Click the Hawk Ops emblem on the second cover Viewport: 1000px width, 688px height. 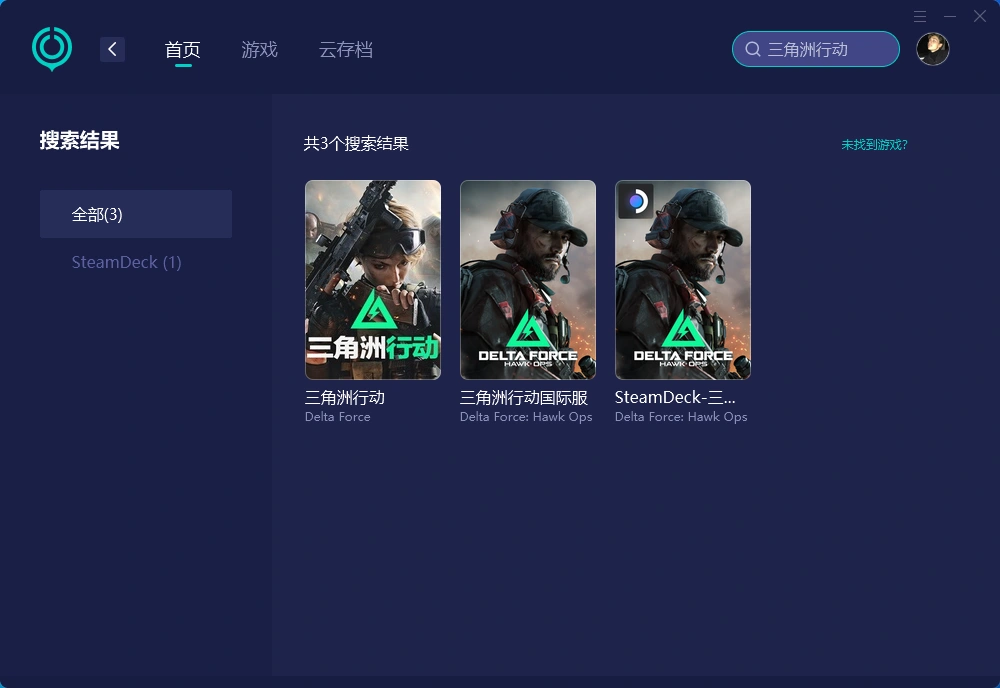click(x=527, y=328)
